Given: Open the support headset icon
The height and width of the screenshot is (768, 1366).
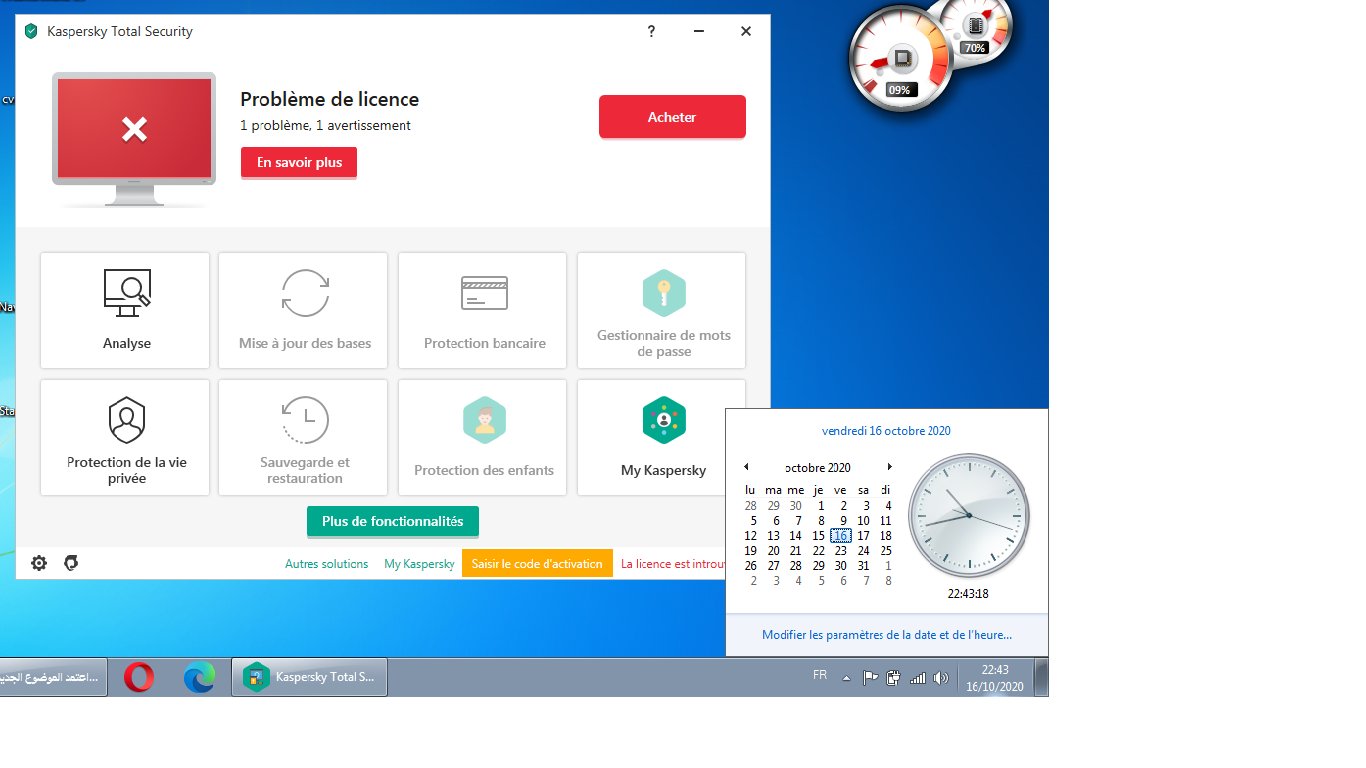Looking at the screenshot, I should point(71,563).
